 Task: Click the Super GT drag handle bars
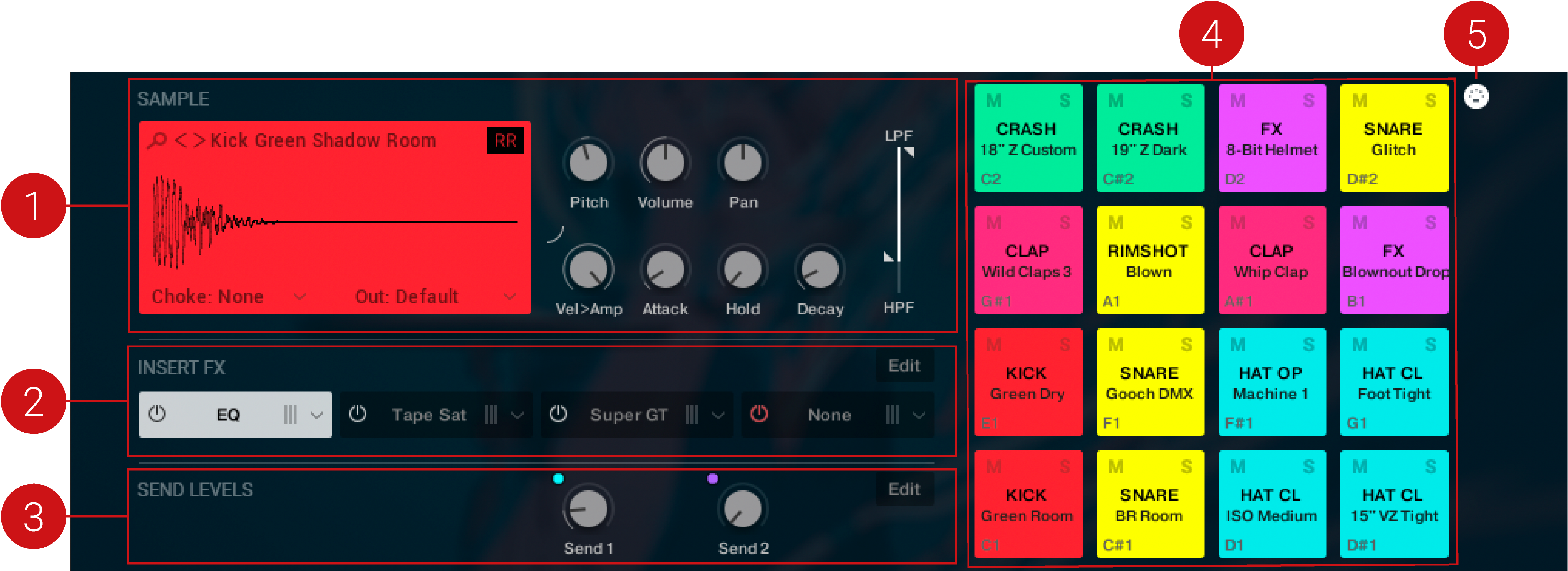coord(692,415)
